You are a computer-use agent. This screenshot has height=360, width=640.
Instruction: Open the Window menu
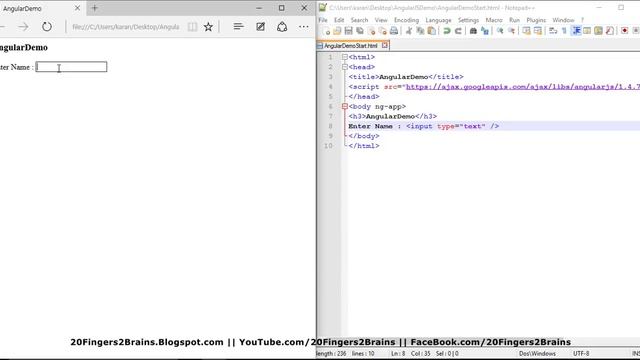[x=563, y=20]
